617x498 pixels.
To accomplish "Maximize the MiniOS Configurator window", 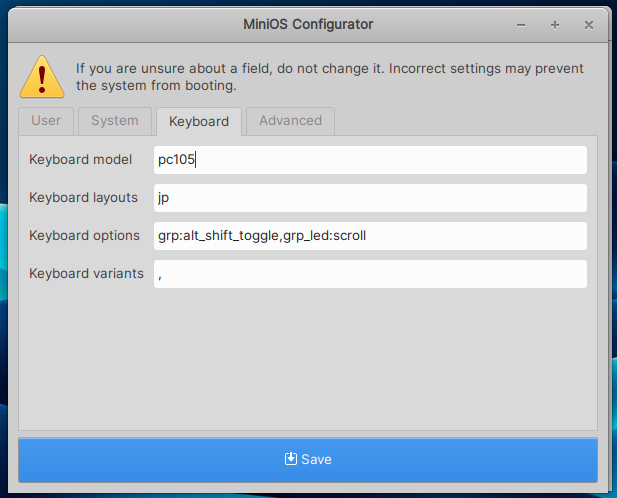I will 555,23.
